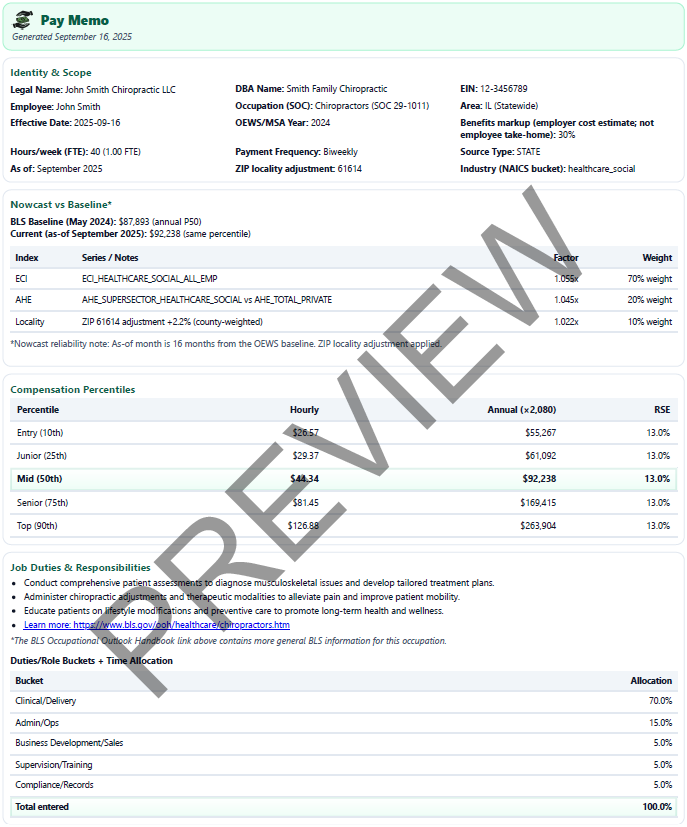Image resolution: width=687 pixels, height=827 pixels.
Task: Click the Area 'IL (Statewide)' value
Action: pos(511,106)
